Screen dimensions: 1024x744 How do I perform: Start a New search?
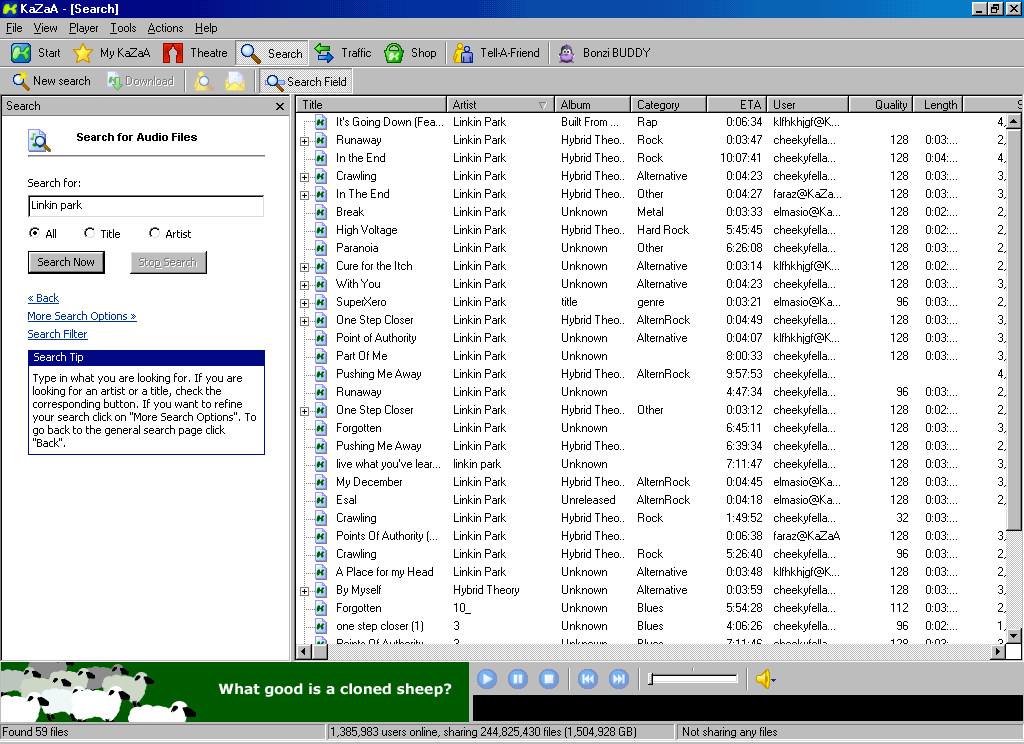pyautogui.click(x=52, y=81)
